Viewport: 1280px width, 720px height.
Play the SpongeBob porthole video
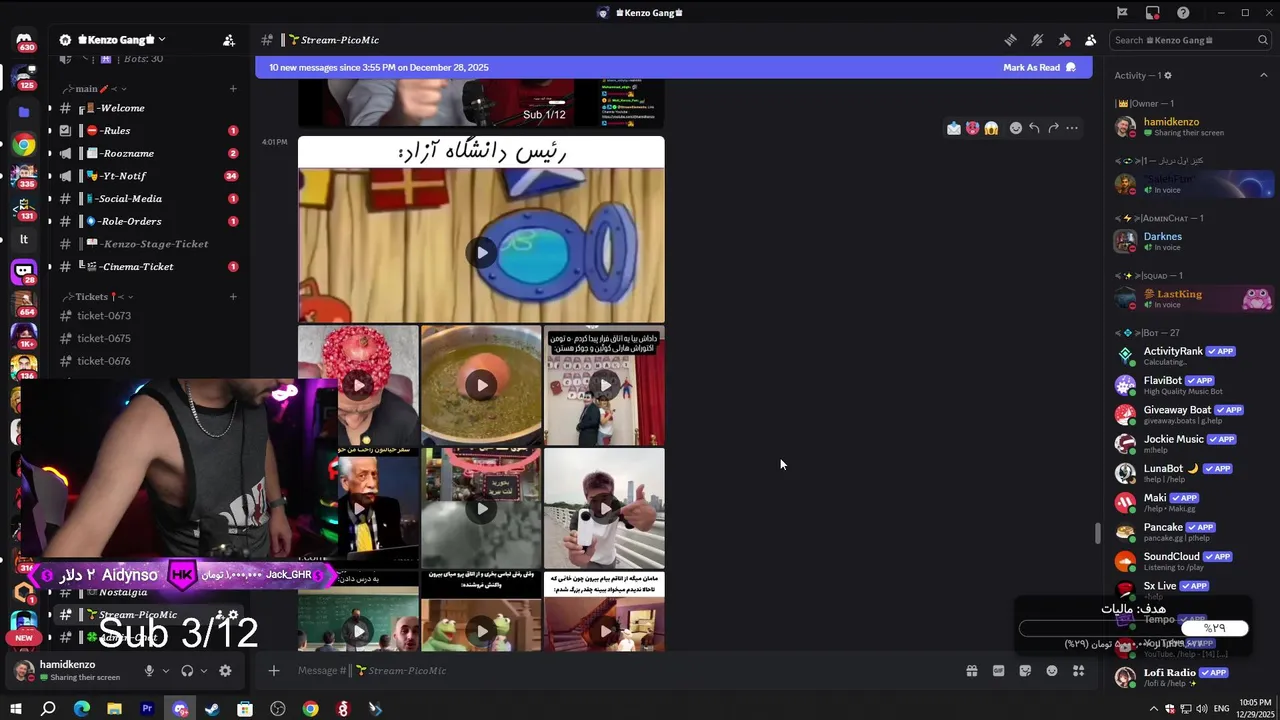[x=481, y=252]
